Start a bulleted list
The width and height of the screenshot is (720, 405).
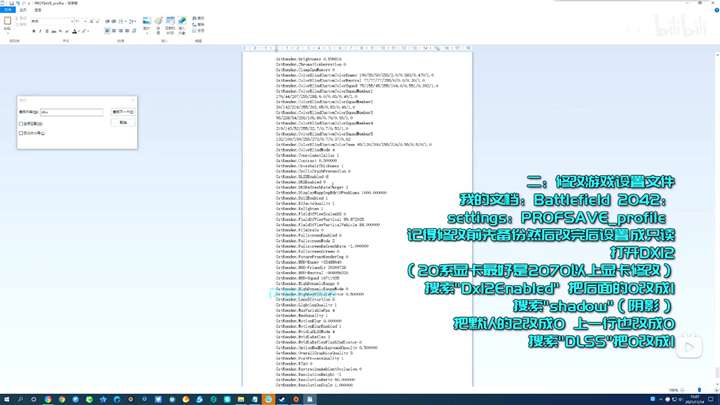[121, 21]
